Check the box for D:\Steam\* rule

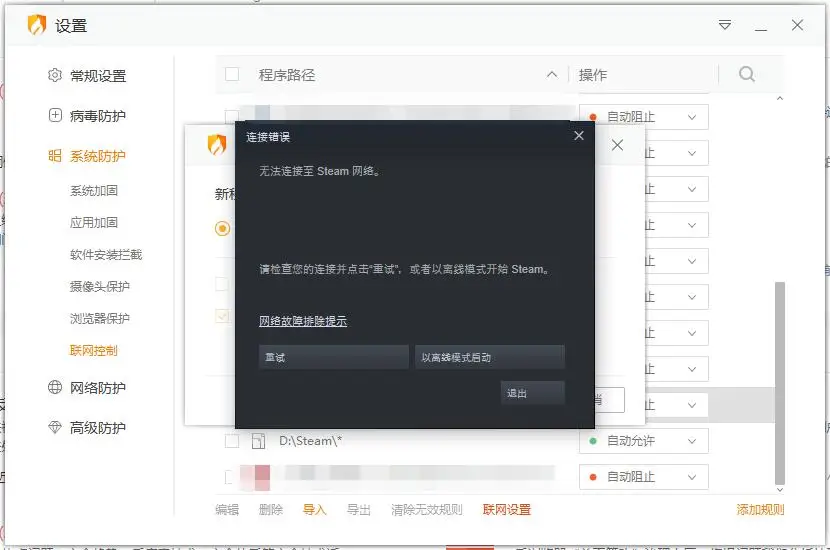232,441
